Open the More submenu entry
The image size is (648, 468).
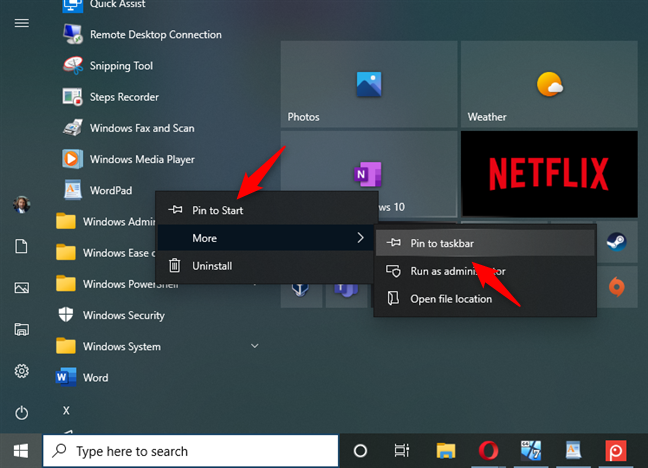267,238
